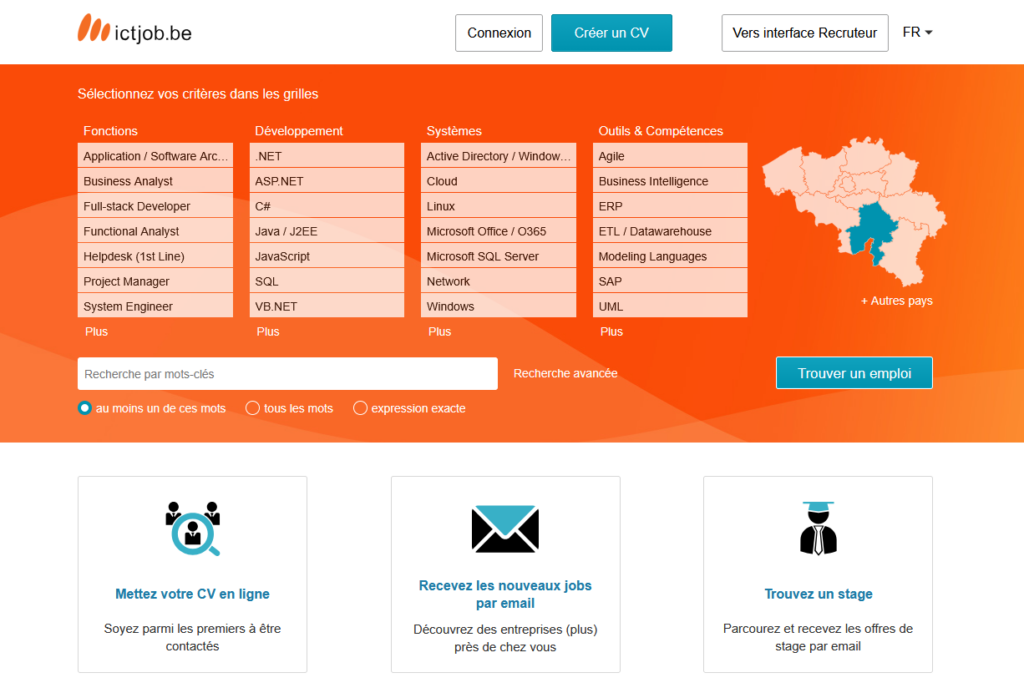Select 'au moins un de ces mots' radio

click(x=85, y=408)
